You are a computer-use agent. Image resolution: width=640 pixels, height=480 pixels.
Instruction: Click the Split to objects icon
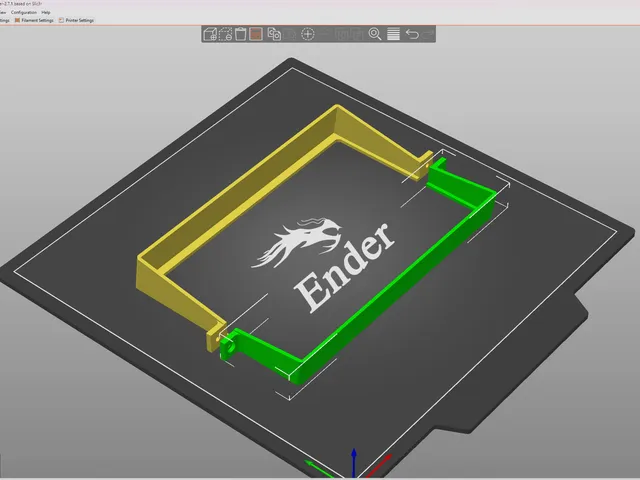[x=342, y=34]
